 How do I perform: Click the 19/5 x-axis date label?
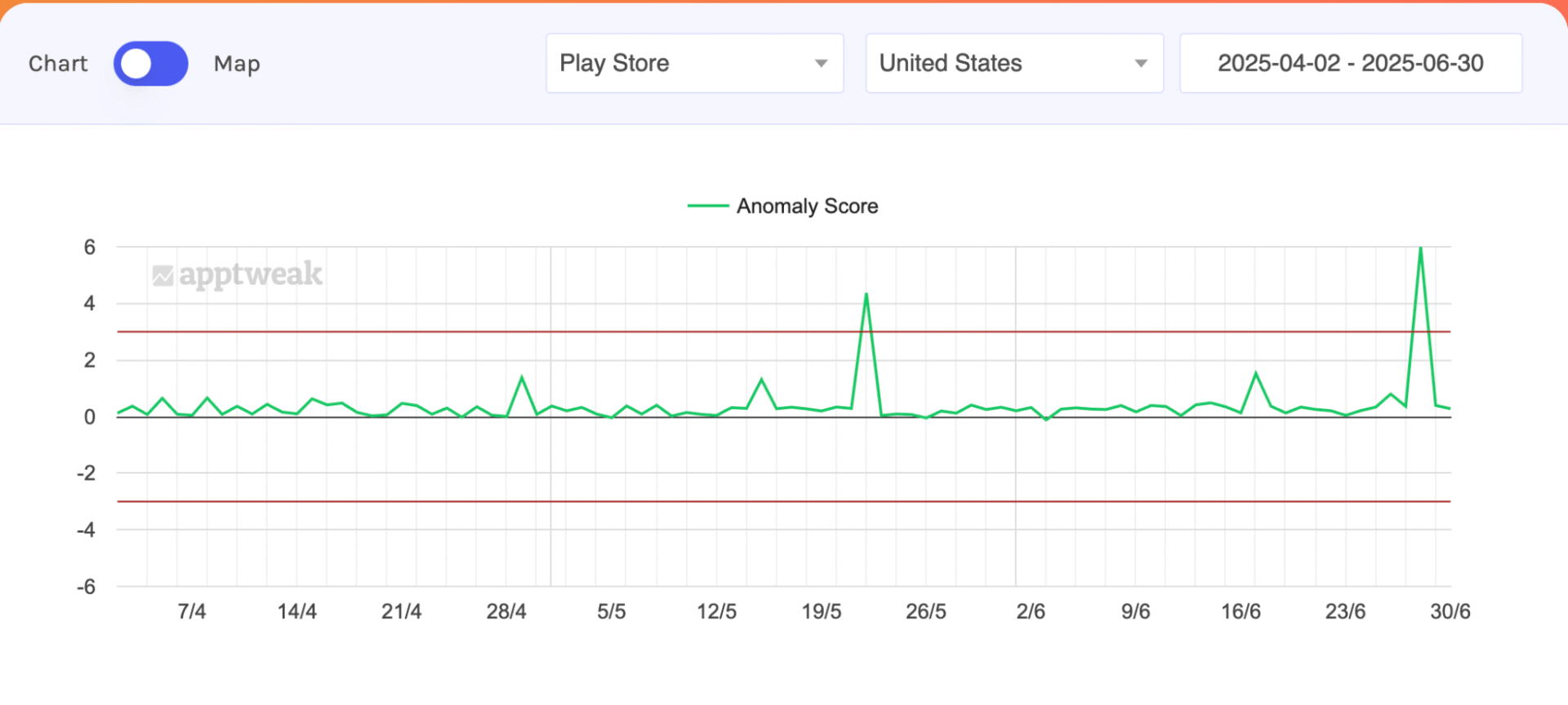pos(822,611)
